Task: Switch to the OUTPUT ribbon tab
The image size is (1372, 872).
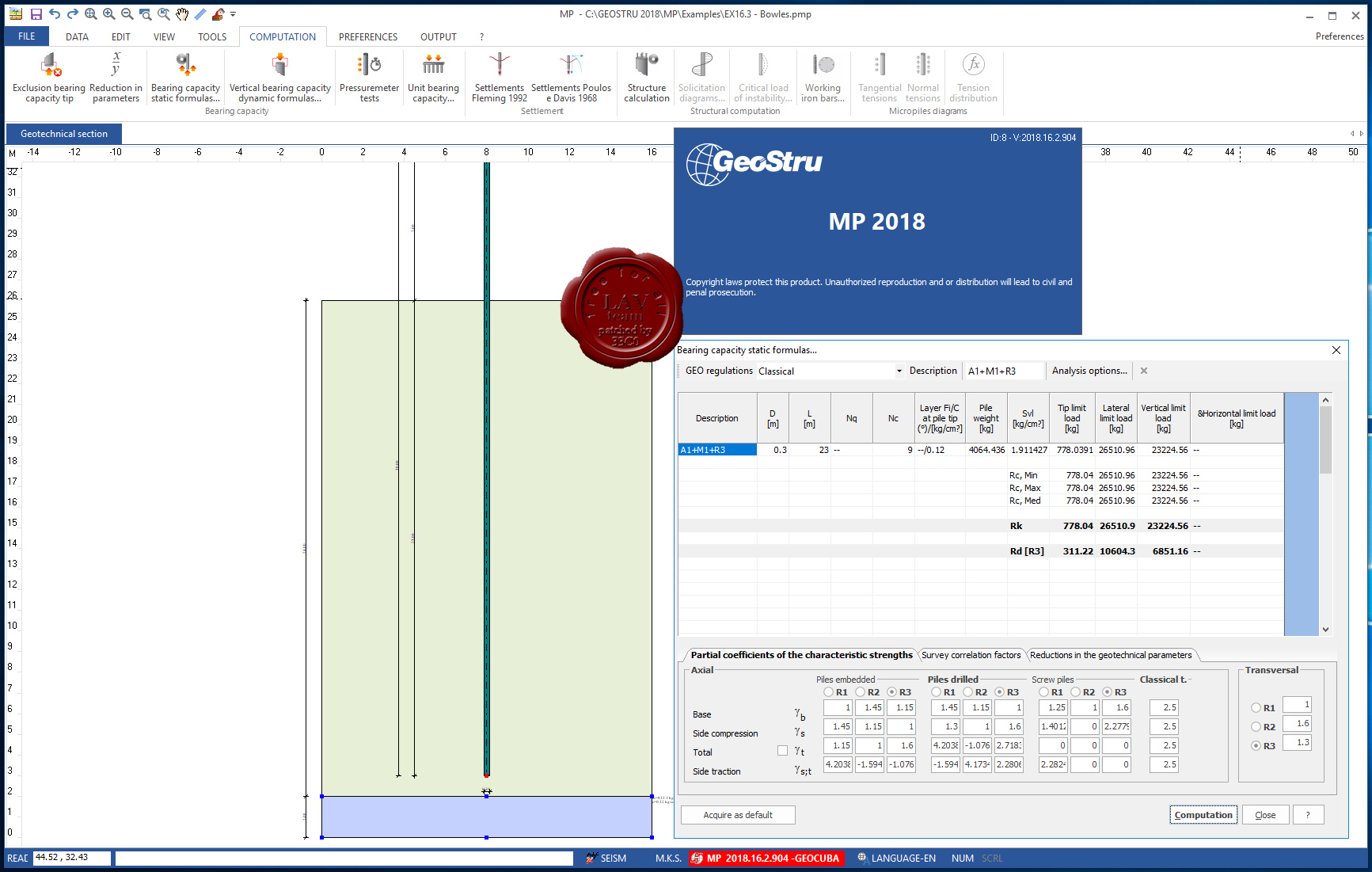Action: click(x=439, y=36)
